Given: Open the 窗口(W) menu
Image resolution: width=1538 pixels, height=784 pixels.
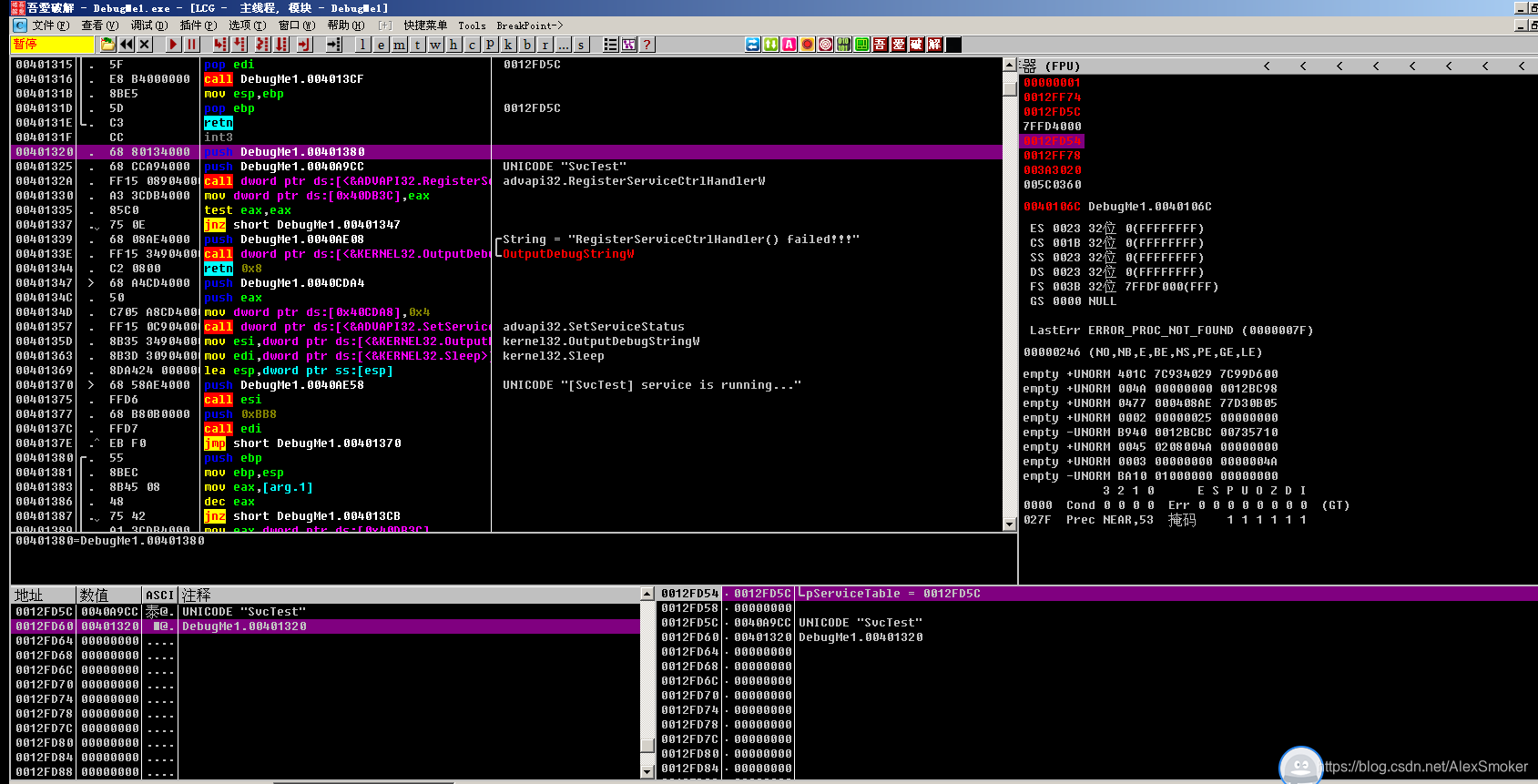Looking at the screenshot, I should coord(296,25).
